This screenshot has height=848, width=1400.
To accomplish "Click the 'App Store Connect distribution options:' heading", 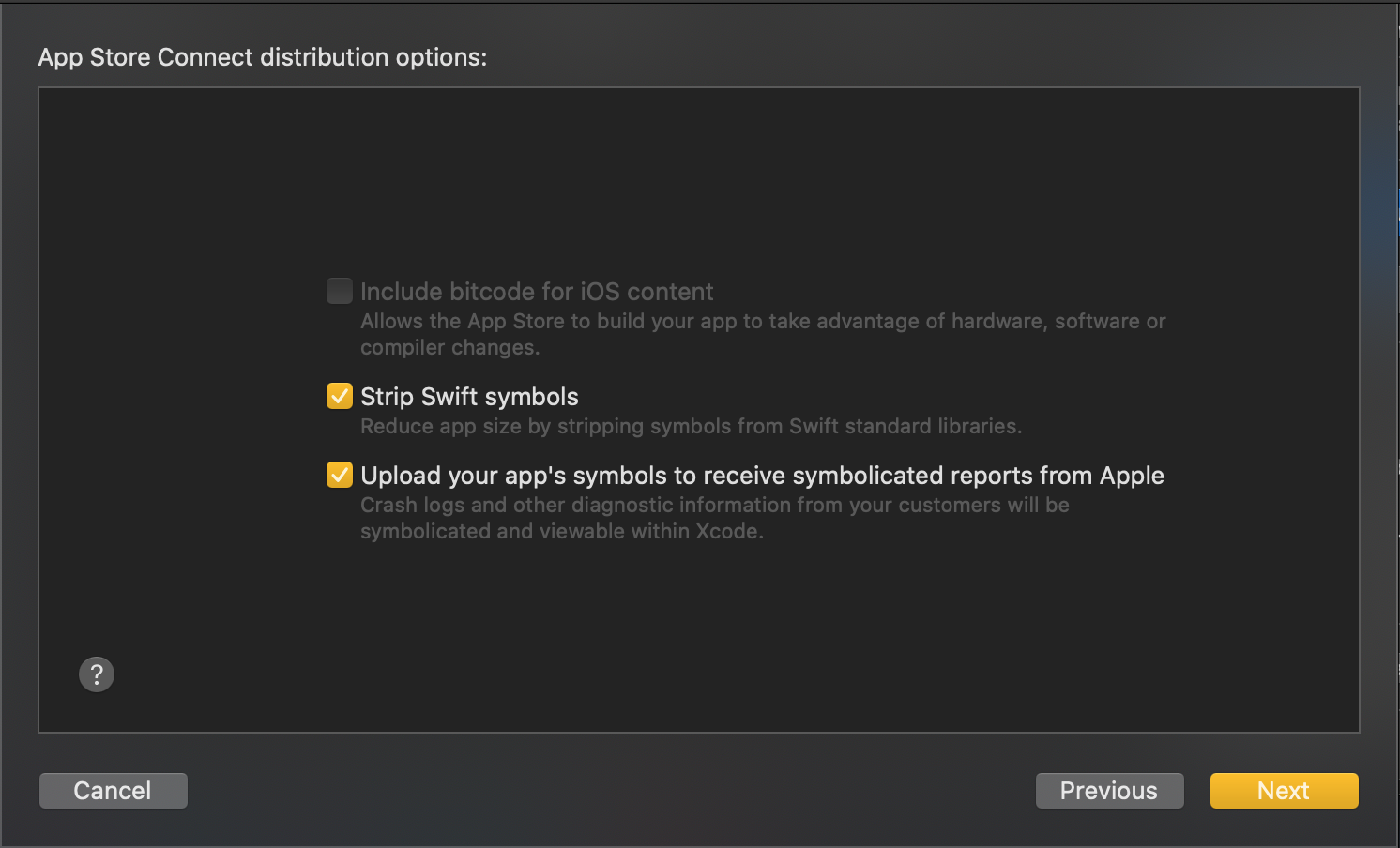I will [263, 57].
